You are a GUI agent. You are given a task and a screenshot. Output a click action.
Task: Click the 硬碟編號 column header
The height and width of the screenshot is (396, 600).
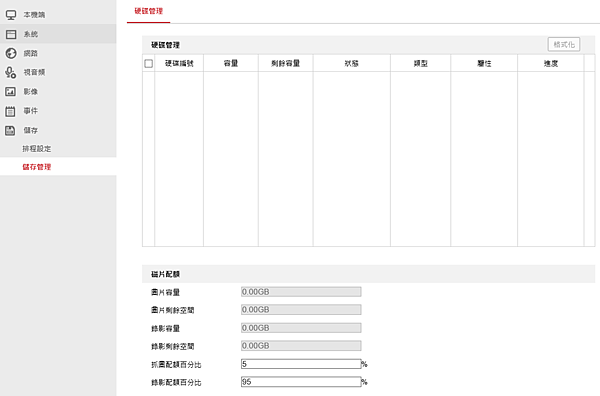click(x=179, y=64)
